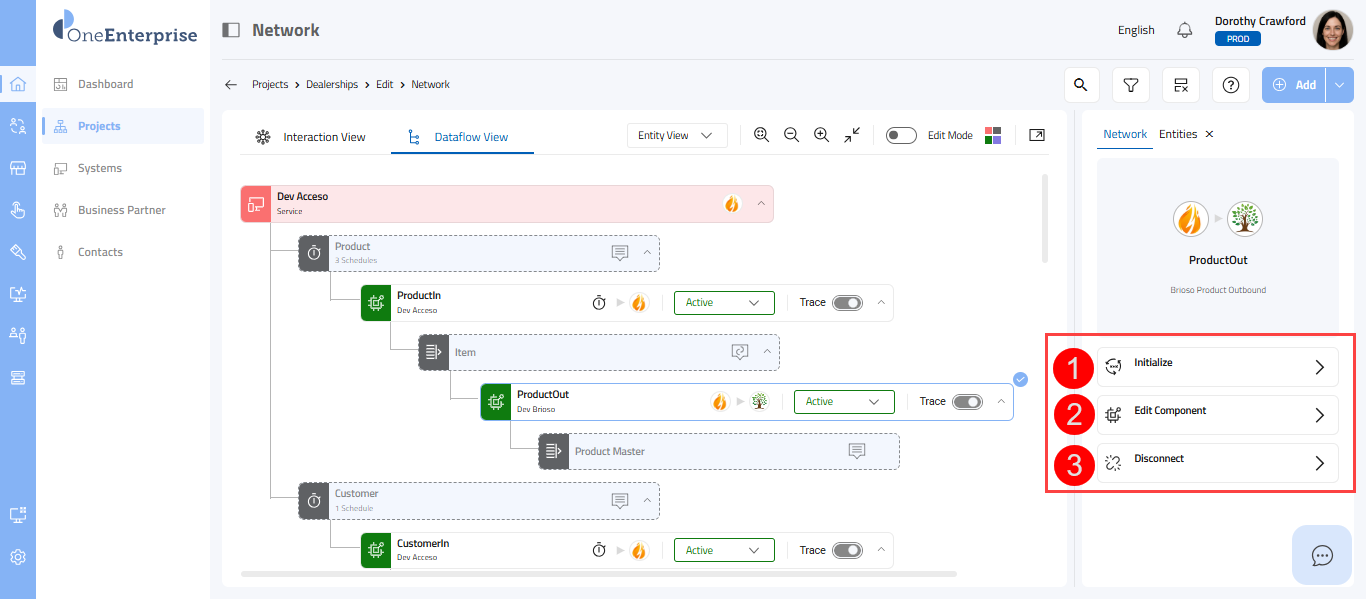This screenshot has width=1366, height=599.
Task: Open ProductOut Active status dropdown
Action: pos(843,401)
